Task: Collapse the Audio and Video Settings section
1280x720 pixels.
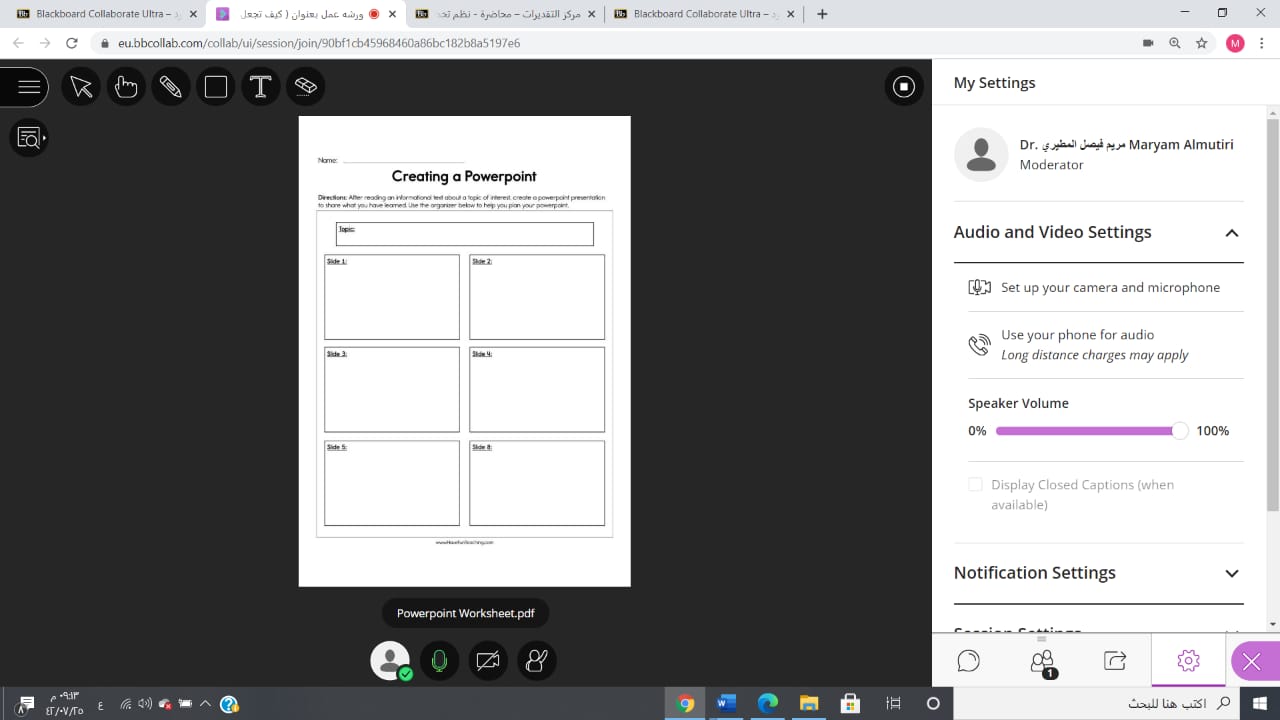Action: (1231, 233)
